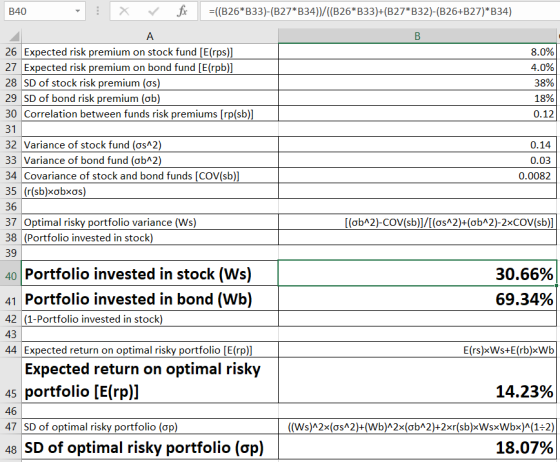Image resolution: width=560 pixels, height=462 pixels.
Task: Click the 8.0% value cell
Action: click(417, 52)
